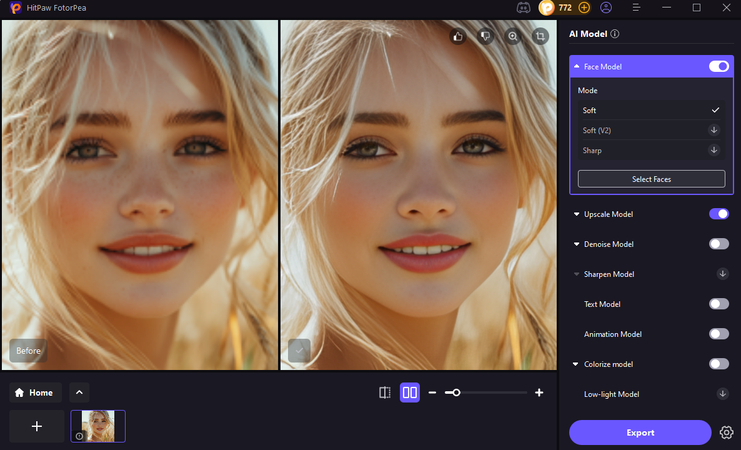Download the Sharp mode
741x450 pixels.
pos(714,150)
